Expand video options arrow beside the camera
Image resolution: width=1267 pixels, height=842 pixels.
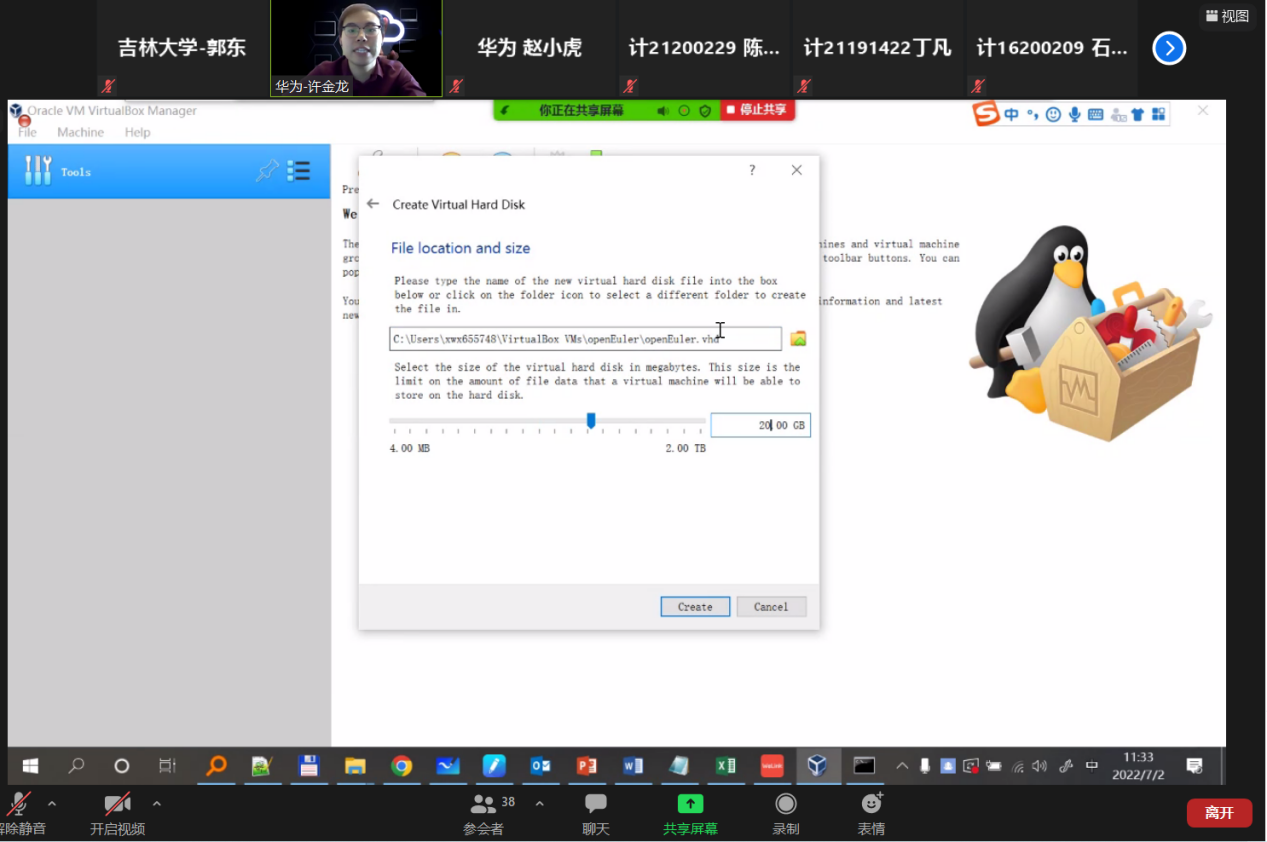(157, 803)
